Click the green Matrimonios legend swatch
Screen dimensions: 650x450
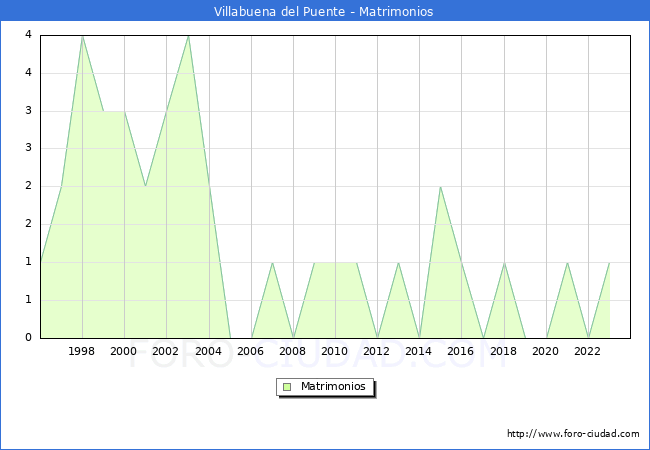click(287, 386)
